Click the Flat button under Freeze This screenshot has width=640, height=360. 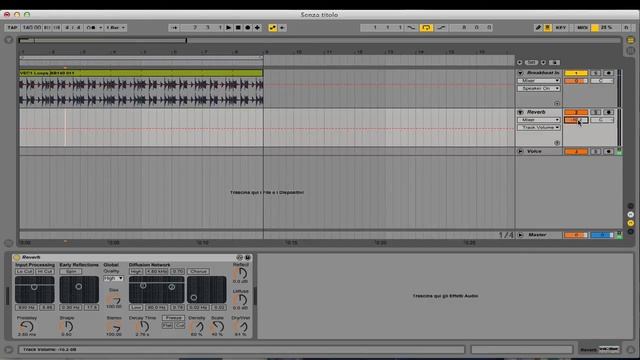click(167, 325)
